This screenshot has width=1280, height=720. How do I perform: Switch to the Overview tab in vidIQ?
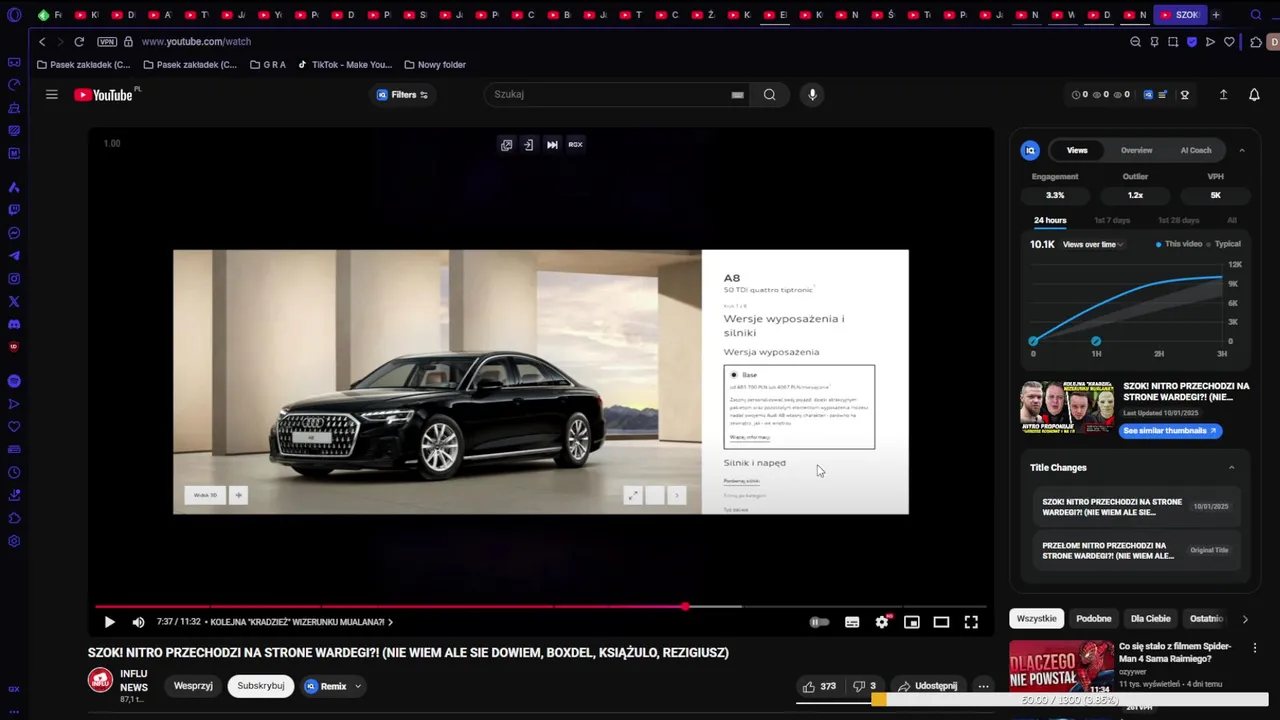[x=1136, y=150]
